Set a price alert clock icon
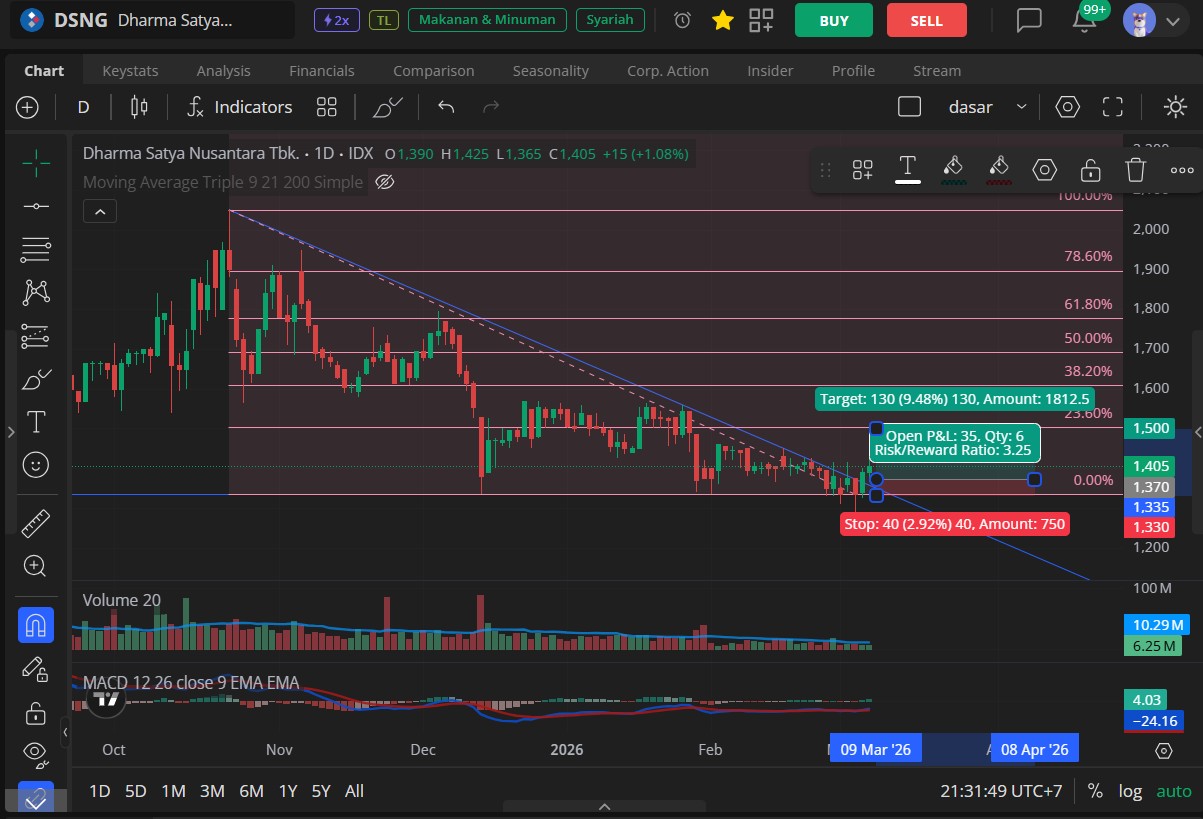The height and width of the screenshot is (819, 1203). click(x=683, y=20)
